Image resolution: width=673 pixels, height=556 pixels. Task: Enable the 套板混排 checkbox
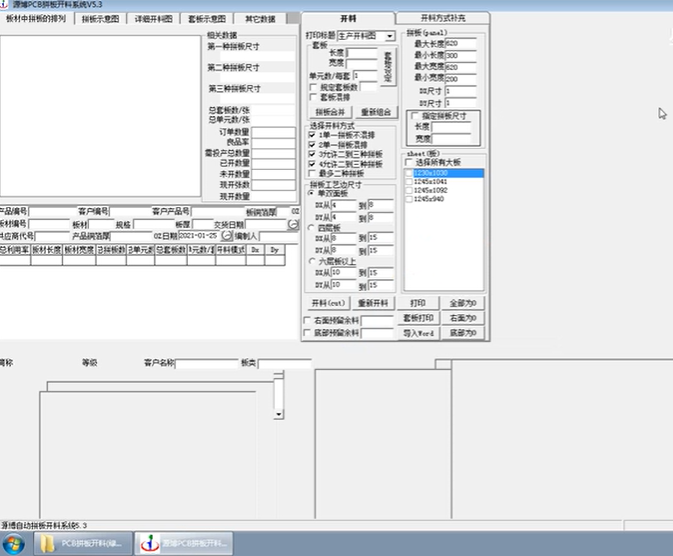pyautogui.click(x=313, y=98)
